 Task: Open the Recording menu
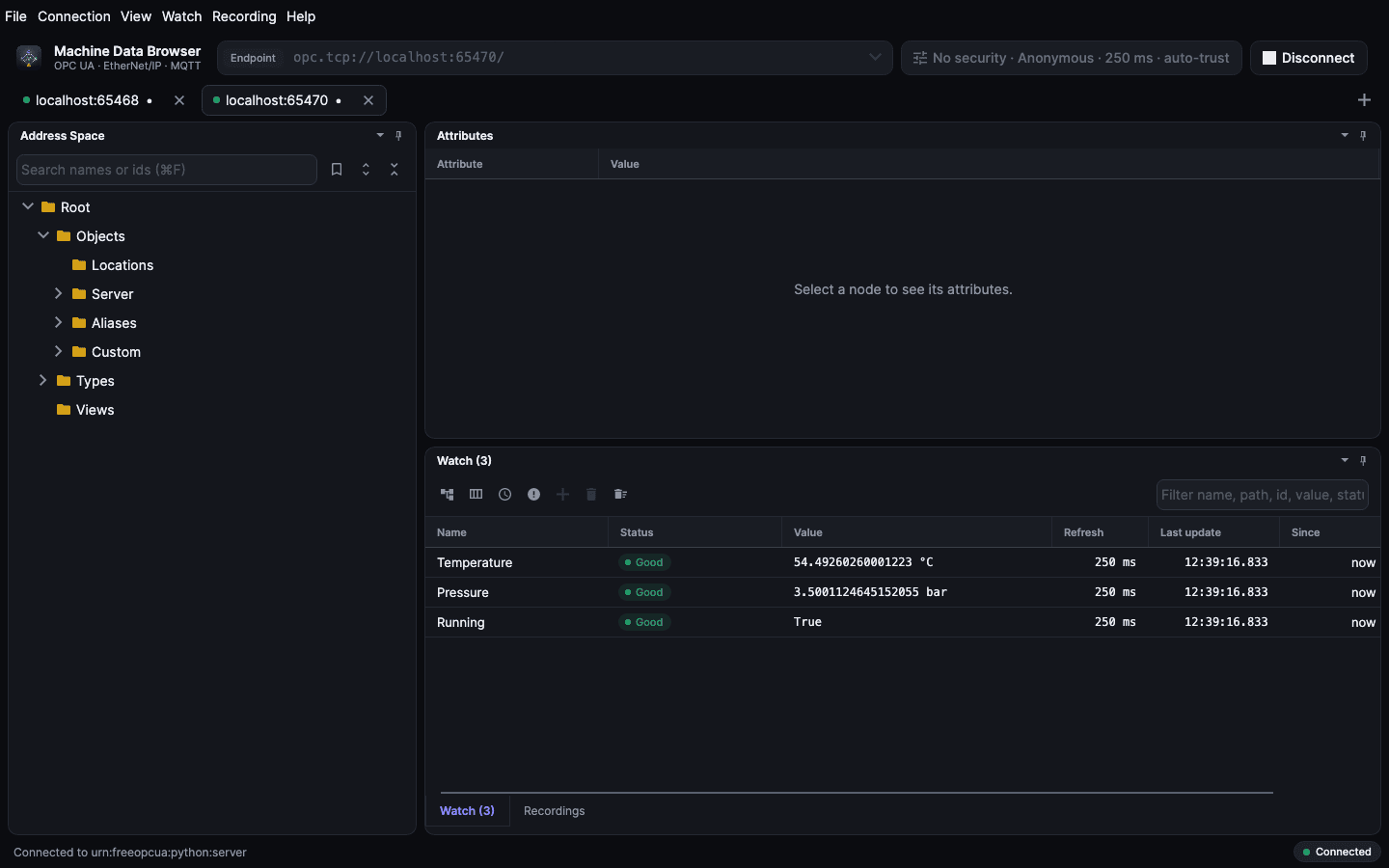click(244, 16)
